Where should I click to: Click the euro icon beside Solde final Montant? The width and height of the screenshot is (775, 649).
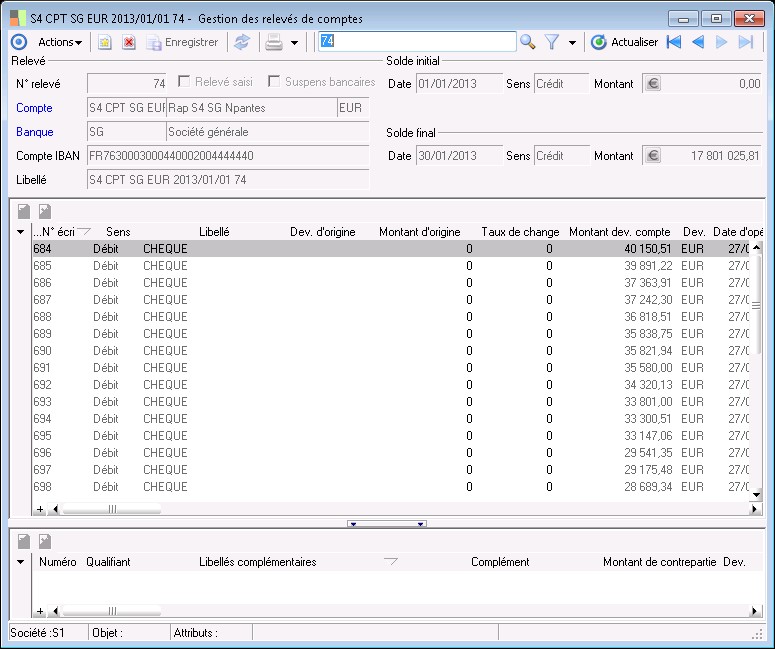click(x=653, y=156)
